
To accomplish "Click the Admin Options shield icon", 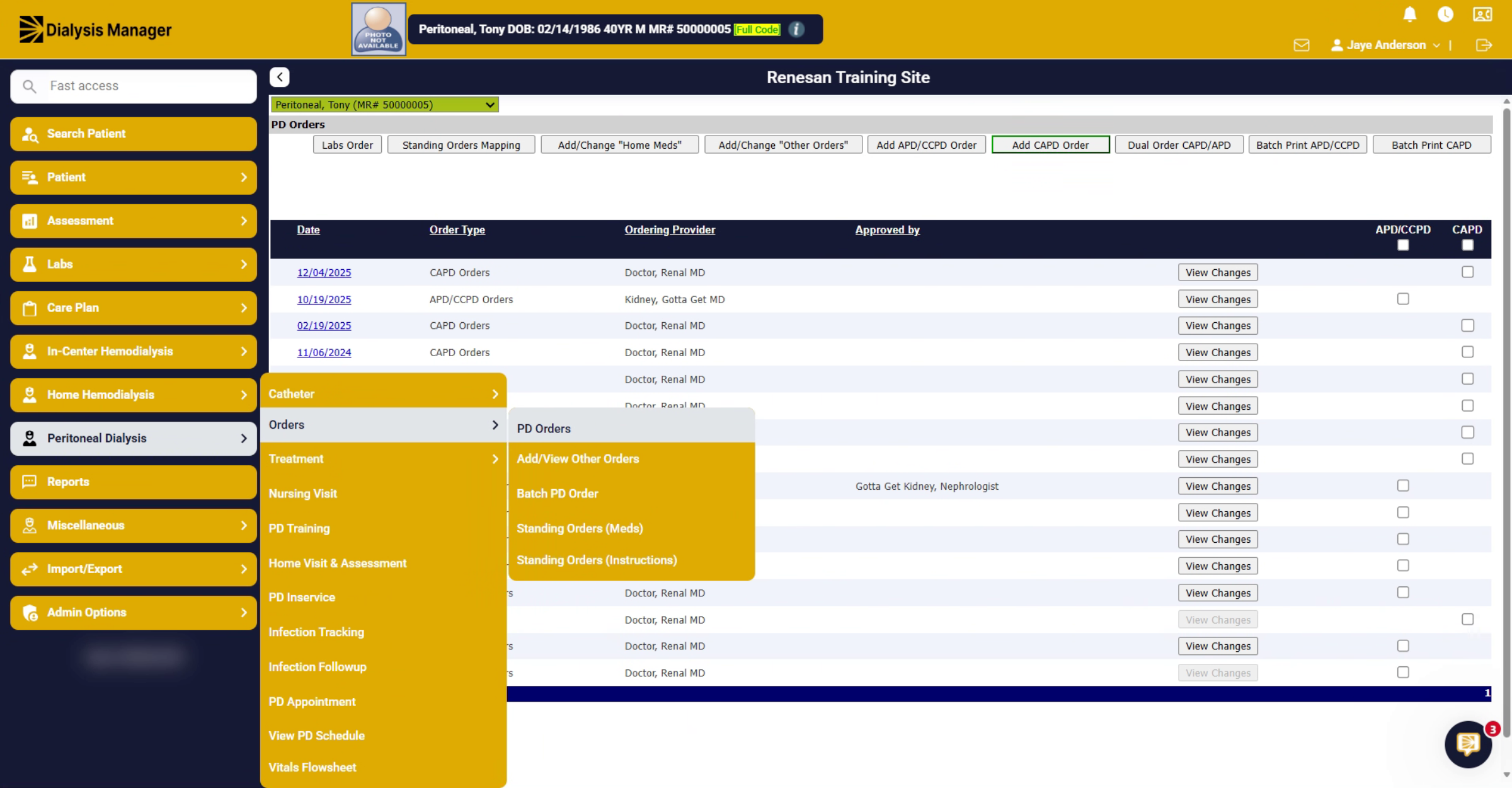I will [x=30, y=612].
